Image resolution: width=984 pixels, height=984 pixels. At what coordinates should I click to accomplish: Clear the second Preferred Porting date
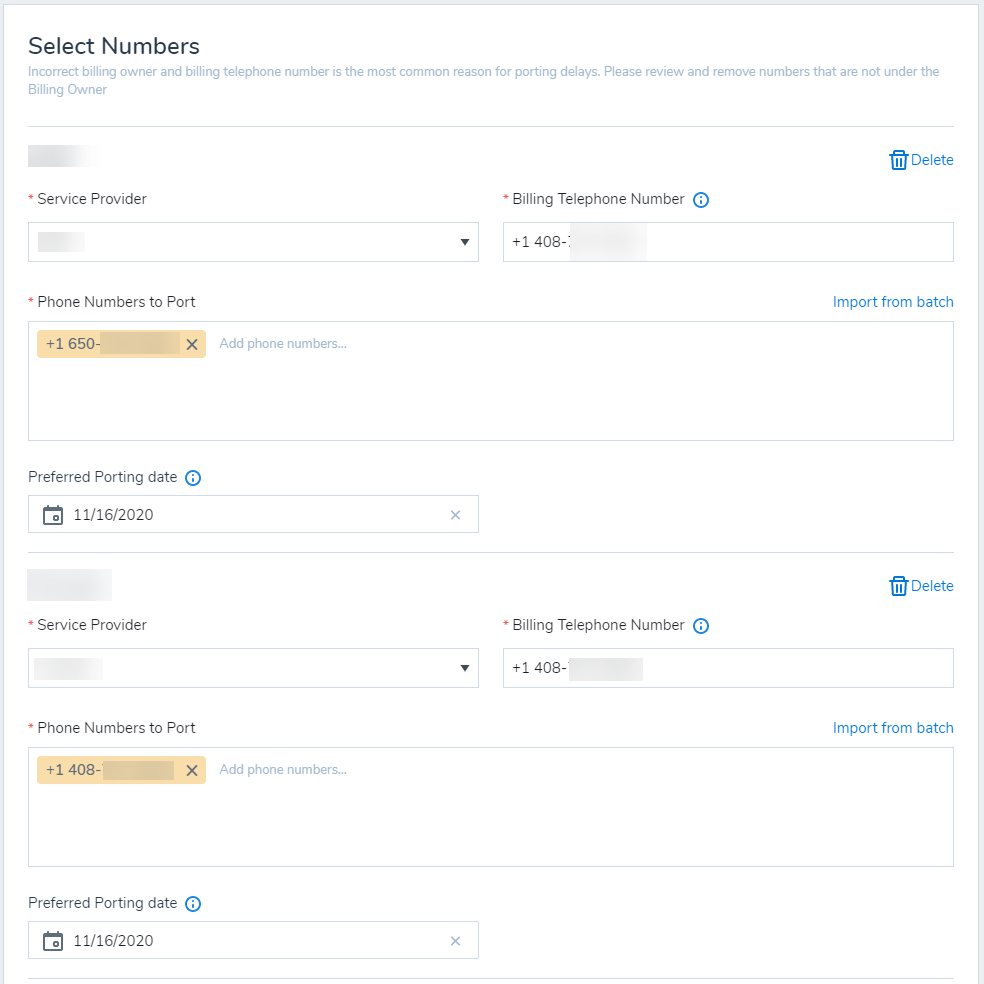click(455, 941)
